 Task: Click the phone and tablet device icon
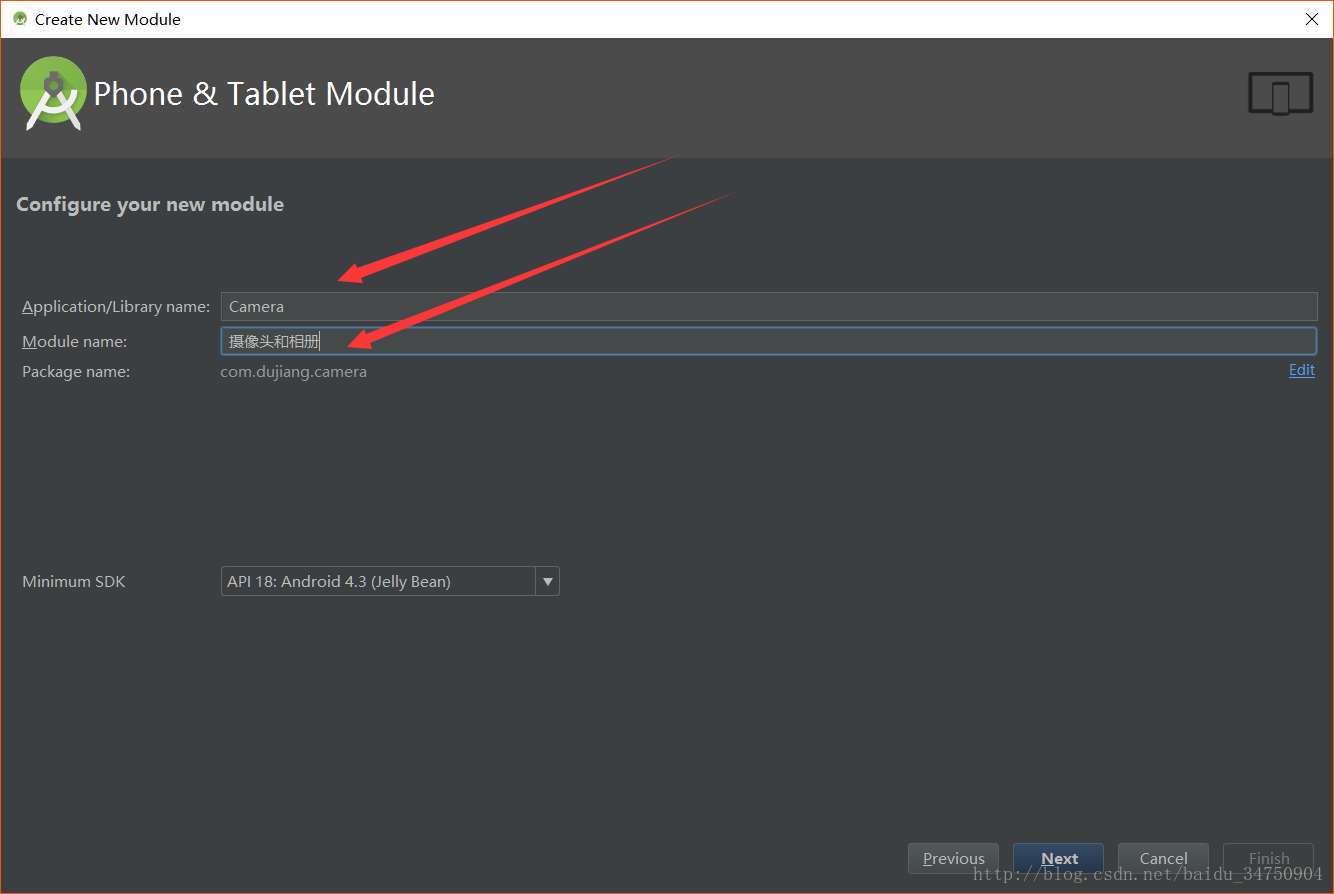point(1280,94)
